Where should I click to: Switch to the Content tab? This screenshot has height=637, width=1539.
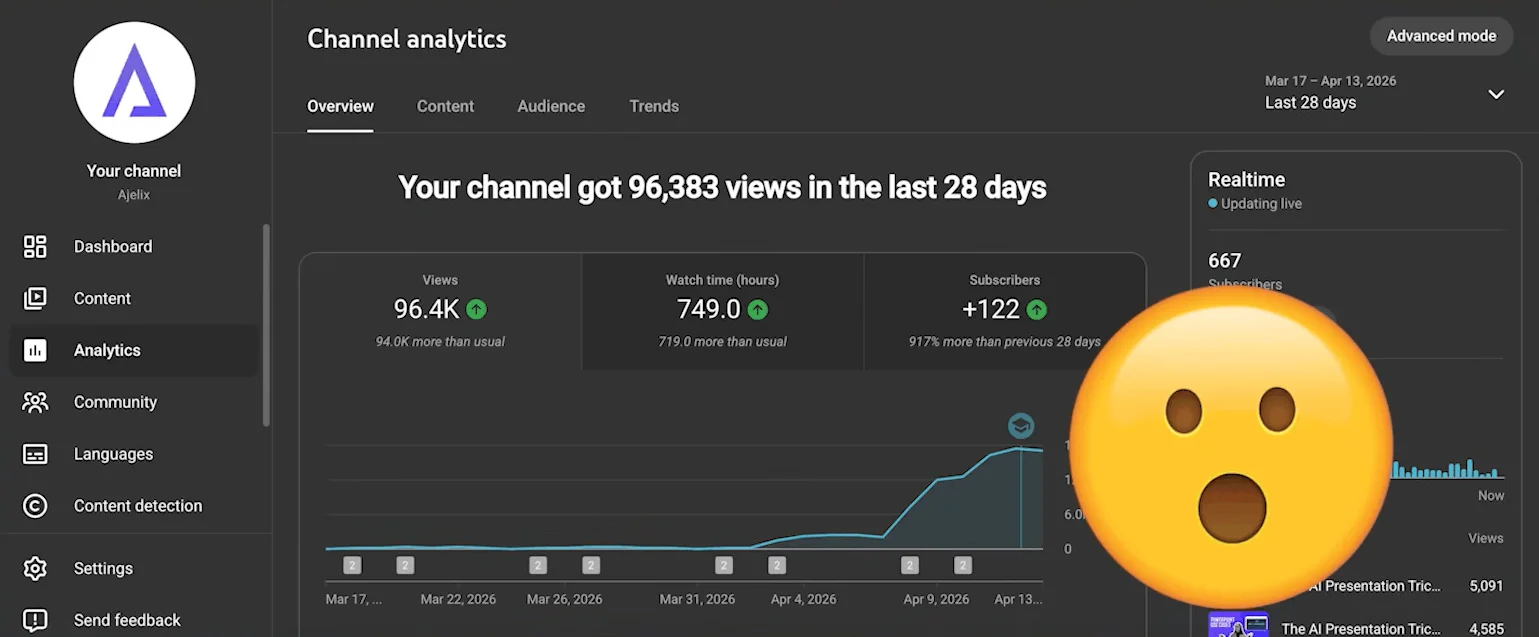445,107
